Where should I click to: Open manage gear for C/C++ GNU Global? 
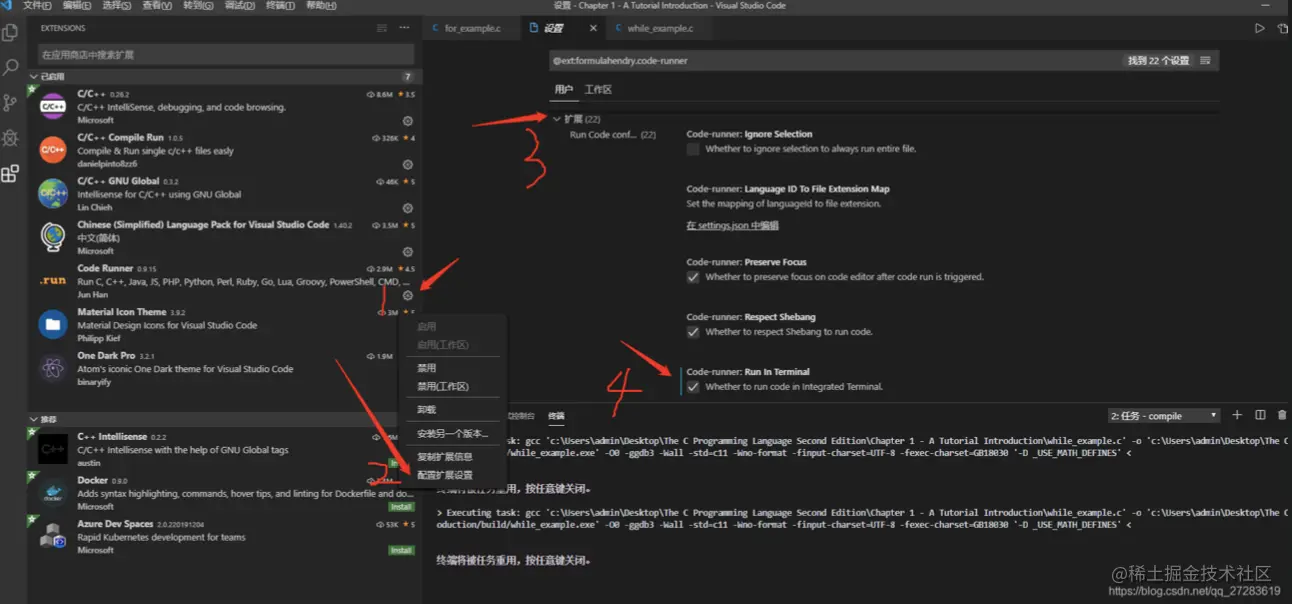pos(407,208)
